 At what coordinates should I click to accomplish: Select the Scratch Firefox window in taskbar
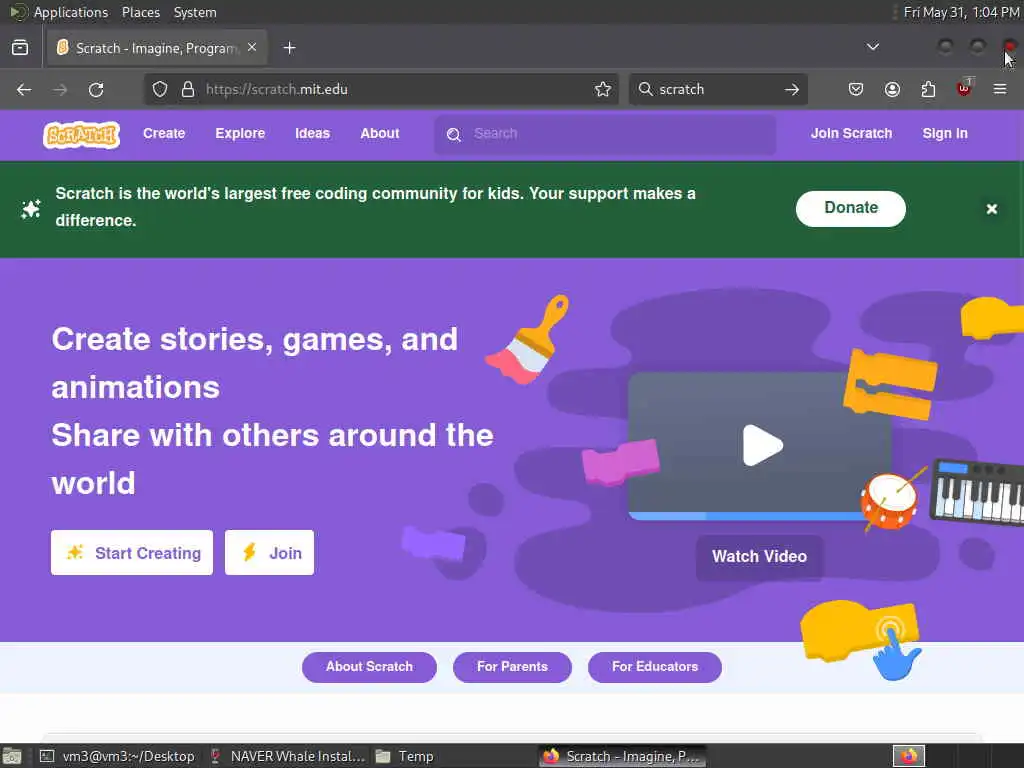[x=623, y=756]
